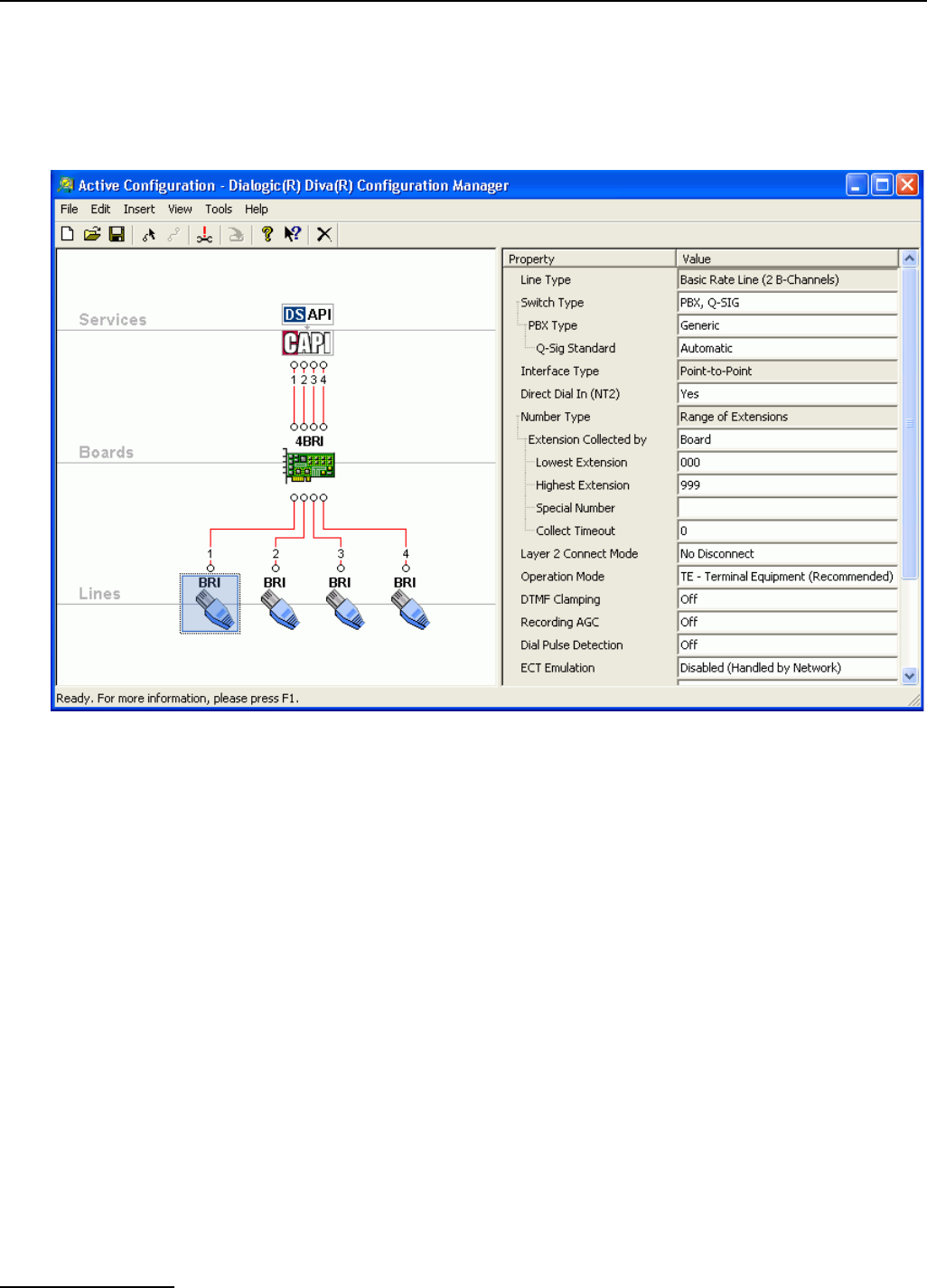Select the Line Type property row
The height and width of the screenshot is (1288, 927).
701,280
